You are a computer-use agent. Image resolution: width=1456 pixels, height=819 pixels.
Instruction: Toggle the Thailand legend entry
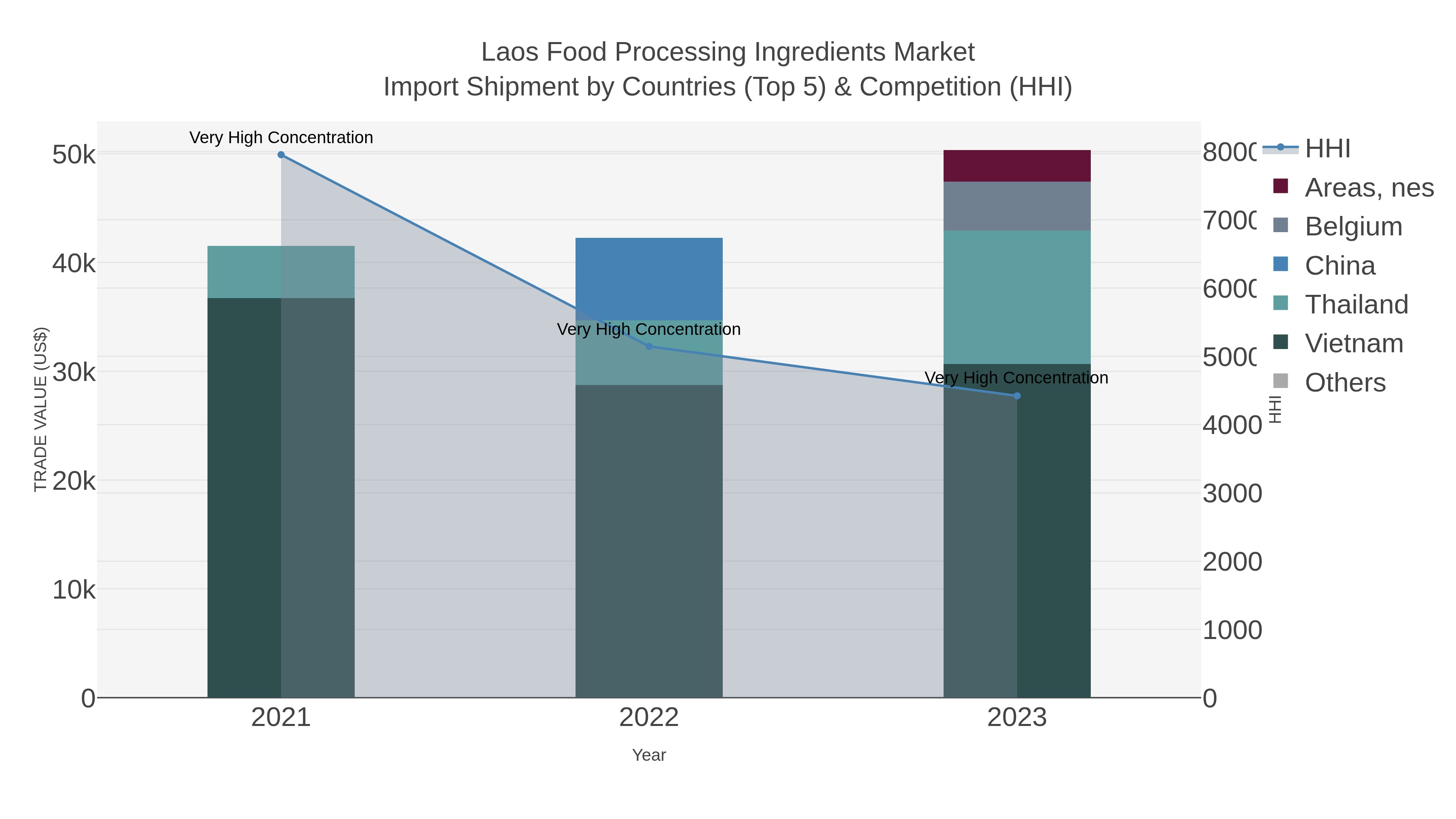tap(1340, 304)
